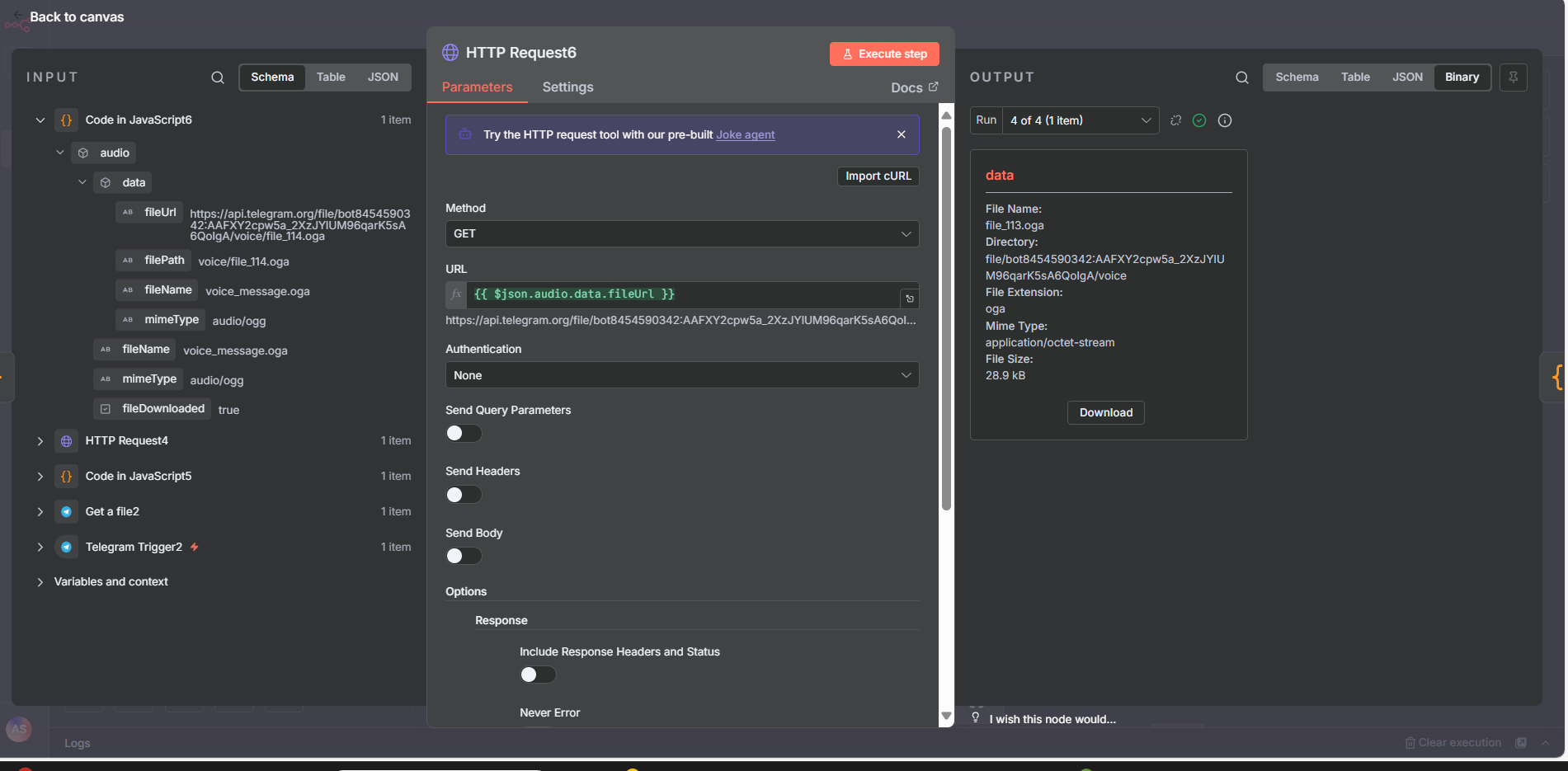Click the HTTP Request4 globe icon
Viewport: 1568px width, 771px height.
point(67,441)
